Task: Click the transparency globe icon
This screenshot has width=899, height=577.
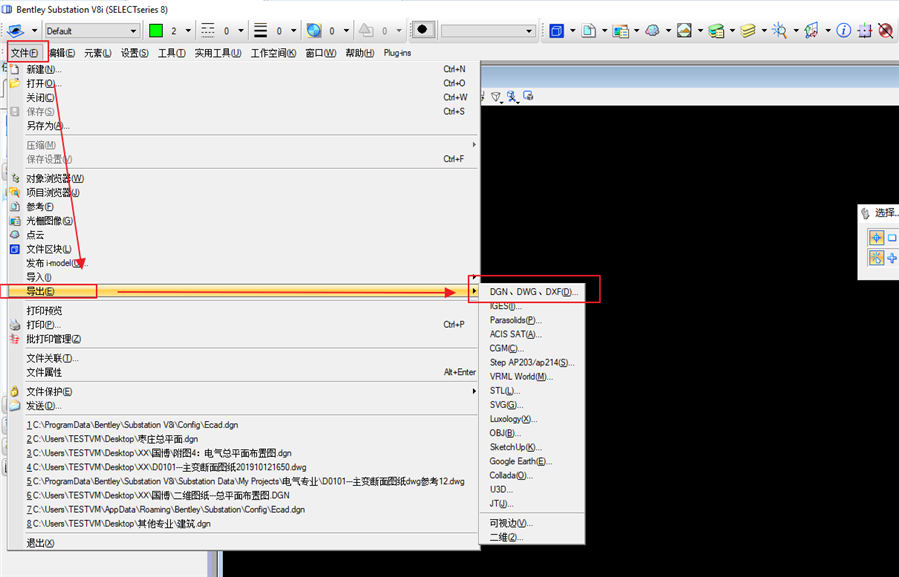Action: 314,30
